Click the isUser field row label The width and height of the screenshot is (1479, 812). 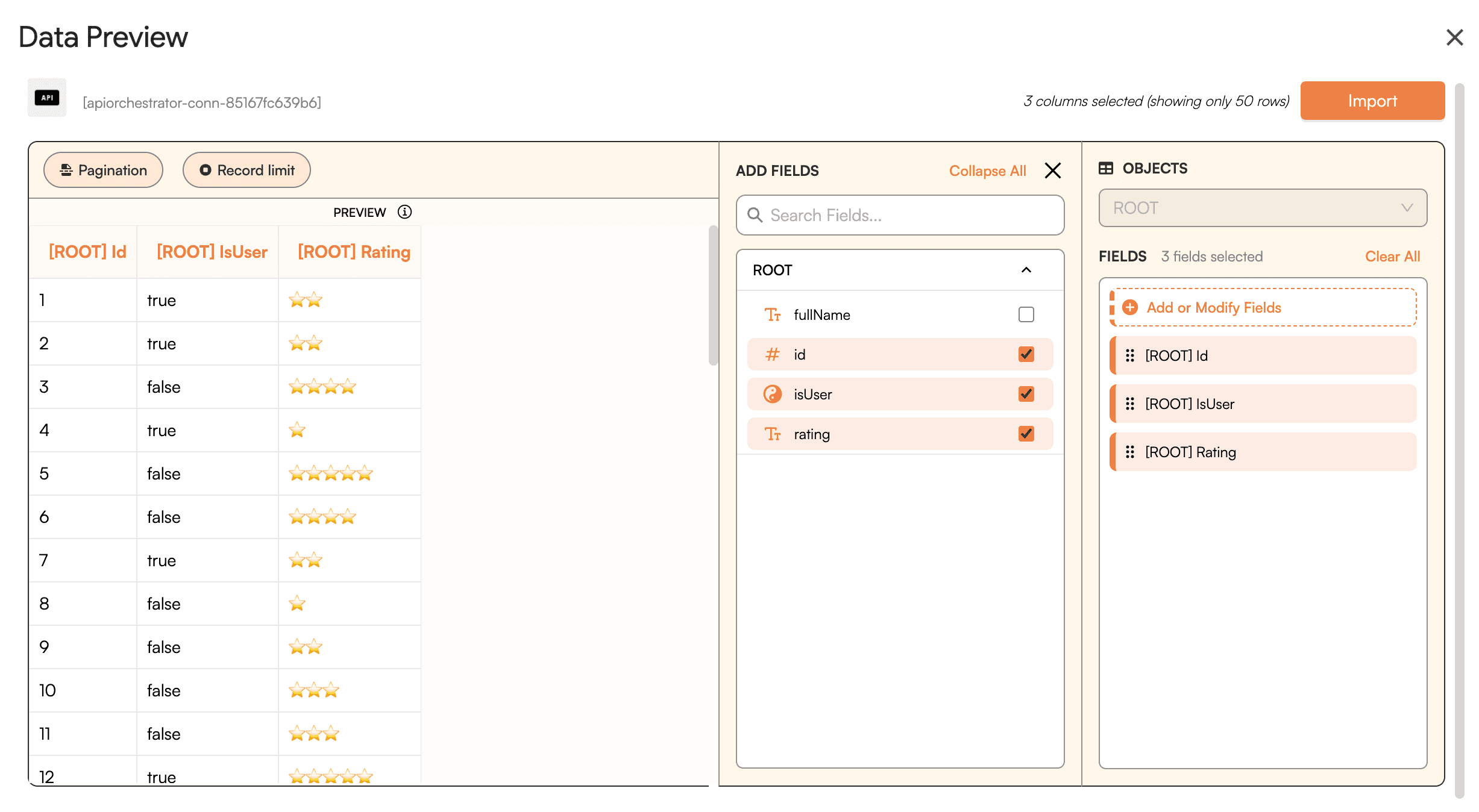[812, 394]
